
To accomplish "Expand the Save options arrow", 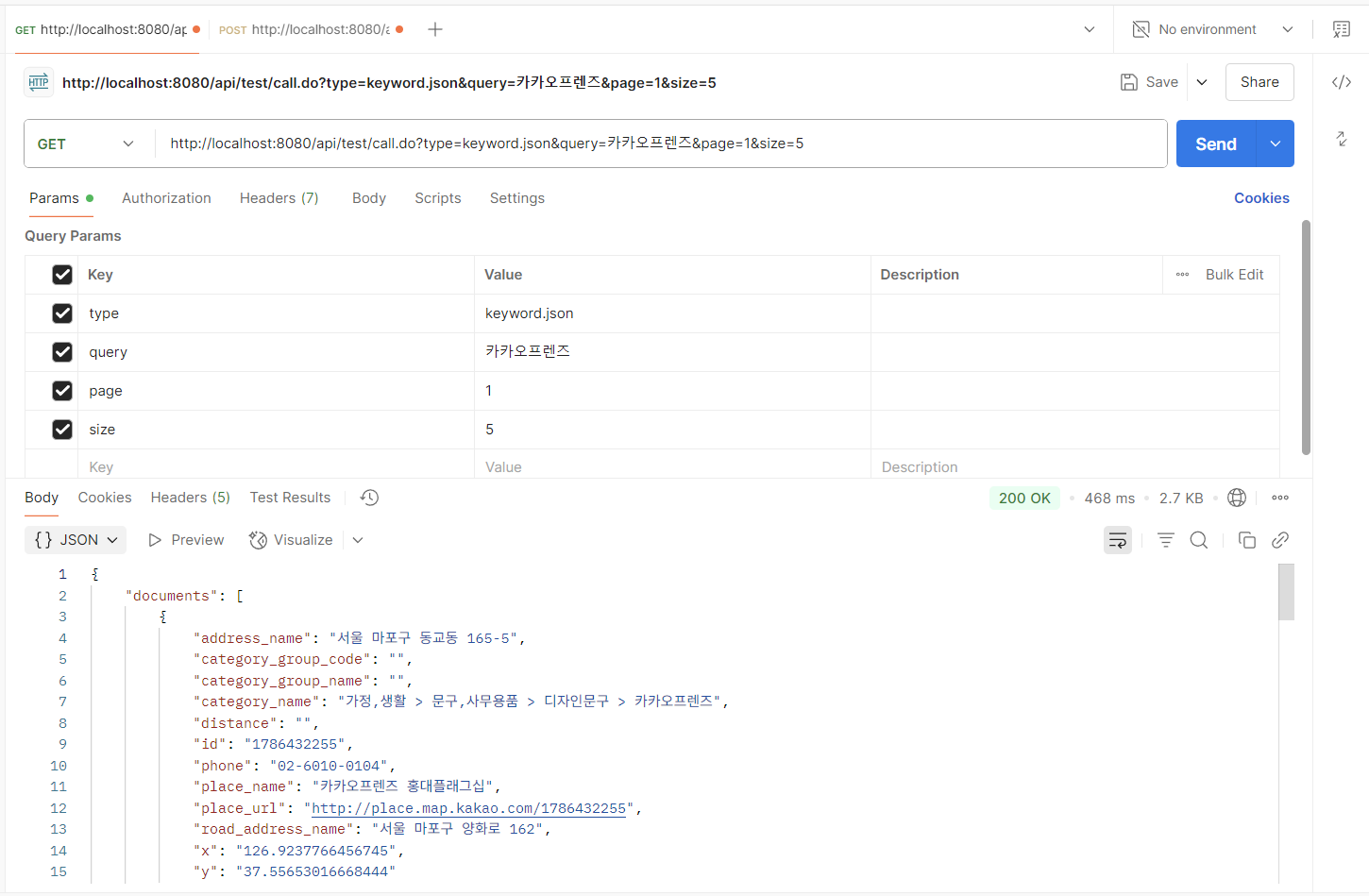I will tap(1202, 82).
